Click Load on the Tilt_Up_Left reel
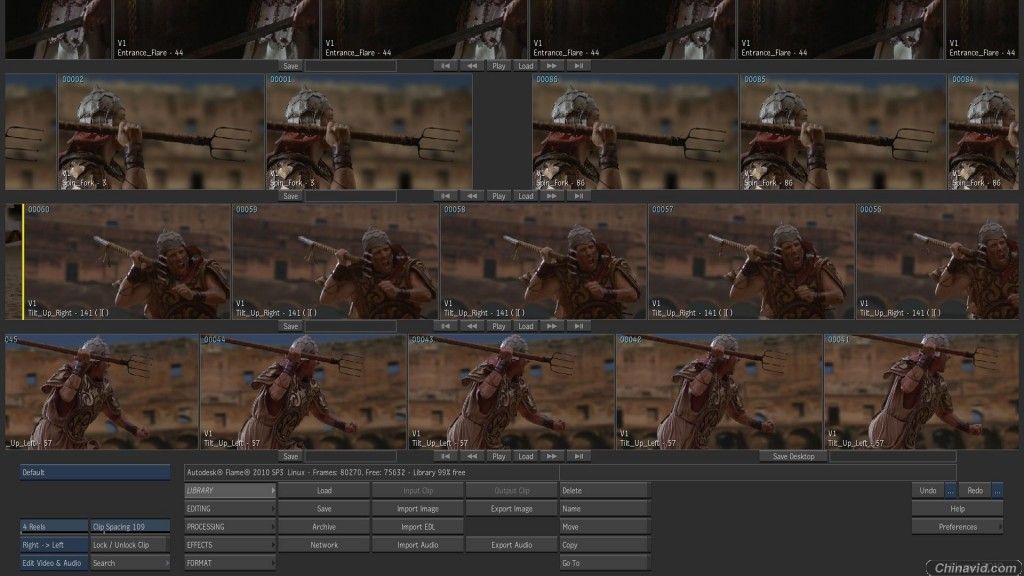 coord(525,456)
